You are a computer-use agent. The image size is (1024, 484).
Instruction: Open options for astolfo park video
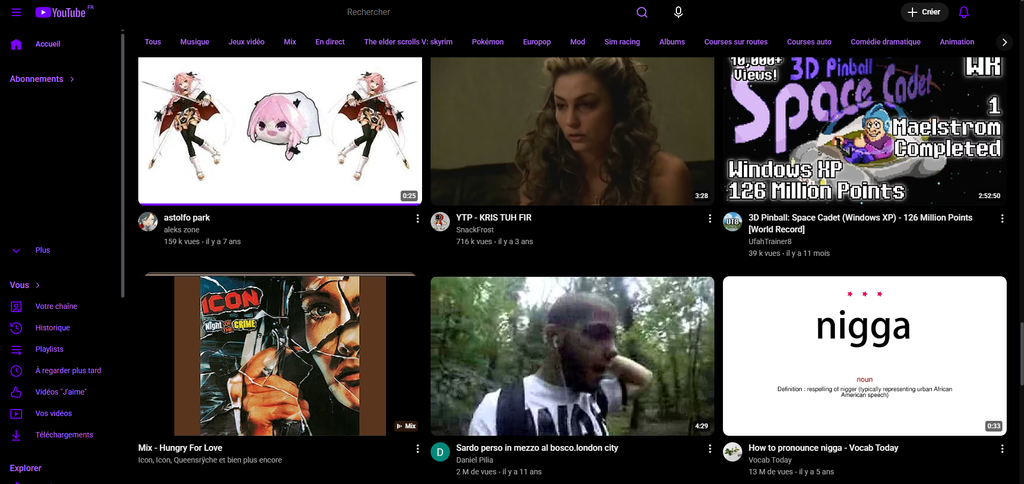[418, 219]
